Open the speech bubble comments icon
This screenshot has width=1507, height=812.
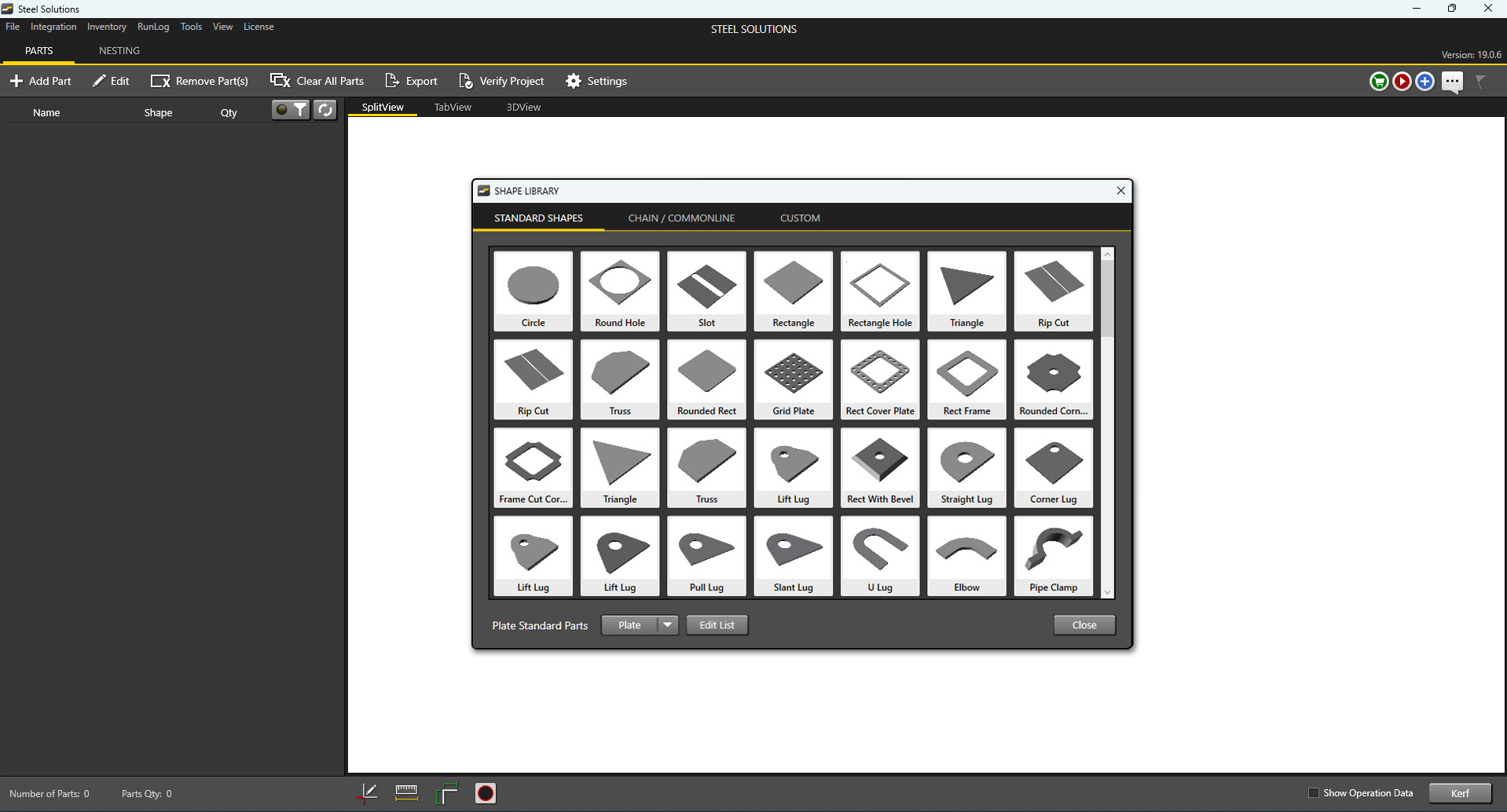pyautogui.click(x=1452, y=82)
